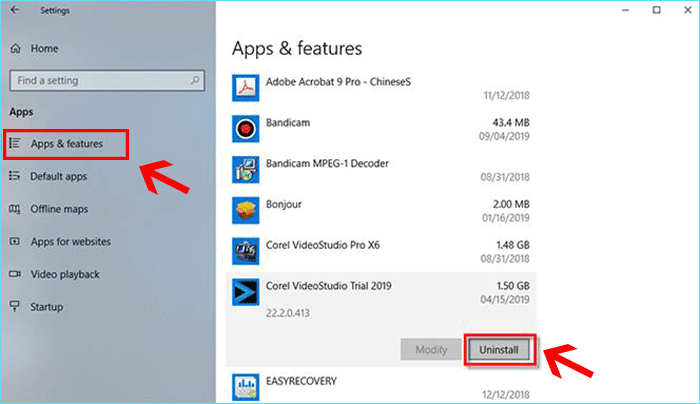Click the Corel VideoStudio Pro X6 icon
Image resolution: width=700 pixels, height=404 pixels.
click(x=246, y=251)
